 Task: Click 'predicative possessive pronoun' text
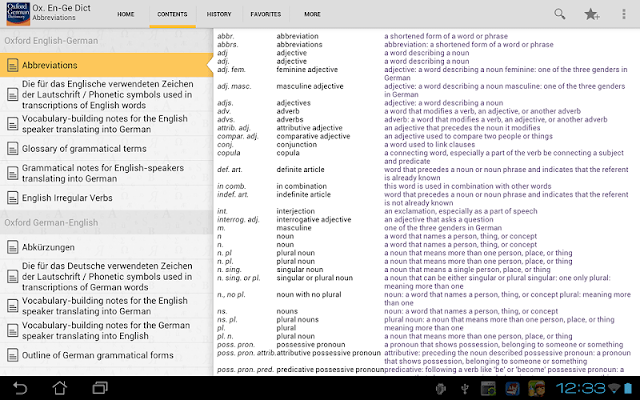click(x=330, y=369)
